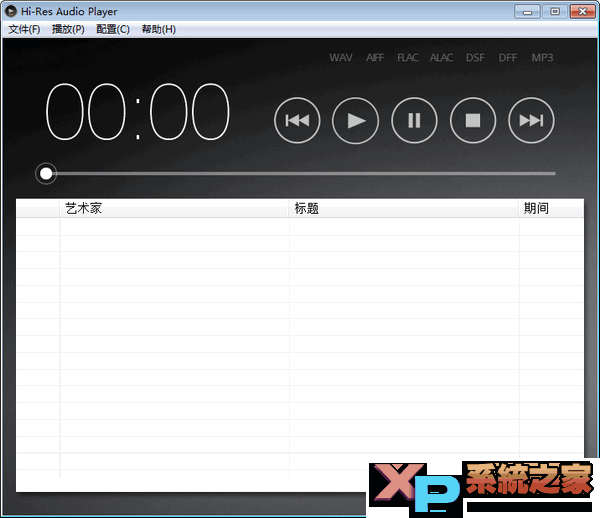Open the 播放(P) menu
The width and height of the screenshot is (600, 518).
click(68, 29)
